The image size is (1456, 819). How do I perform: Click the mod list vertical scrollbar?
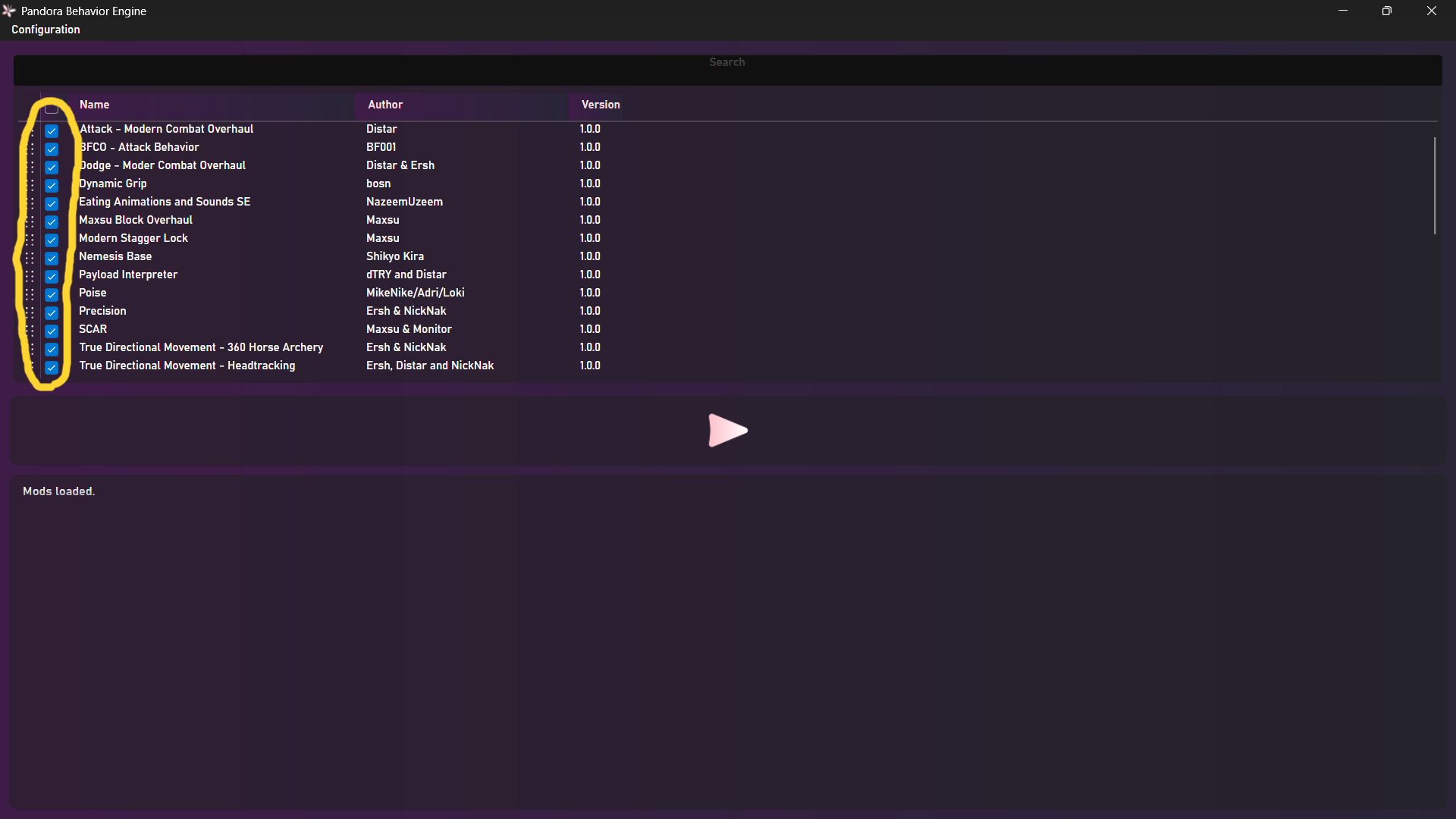tap(1435, 186)
